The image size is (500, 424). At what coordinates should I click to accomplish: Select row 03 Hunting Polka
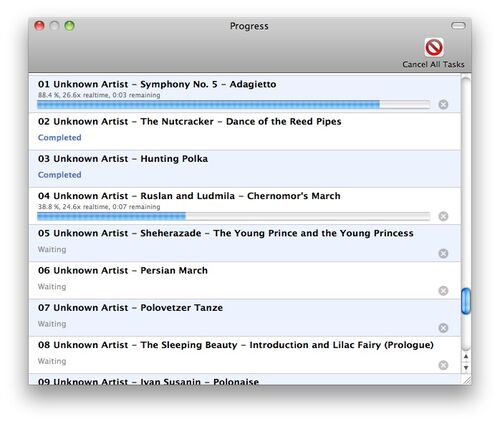(245, 169)
